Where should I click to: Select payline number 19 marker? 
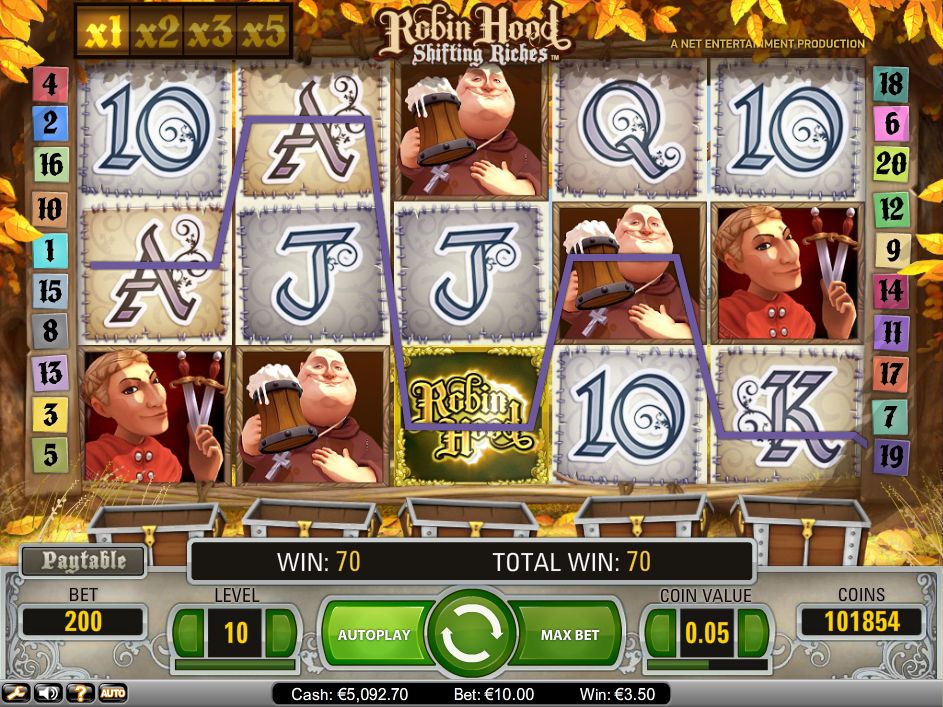[x=891, y=457]
